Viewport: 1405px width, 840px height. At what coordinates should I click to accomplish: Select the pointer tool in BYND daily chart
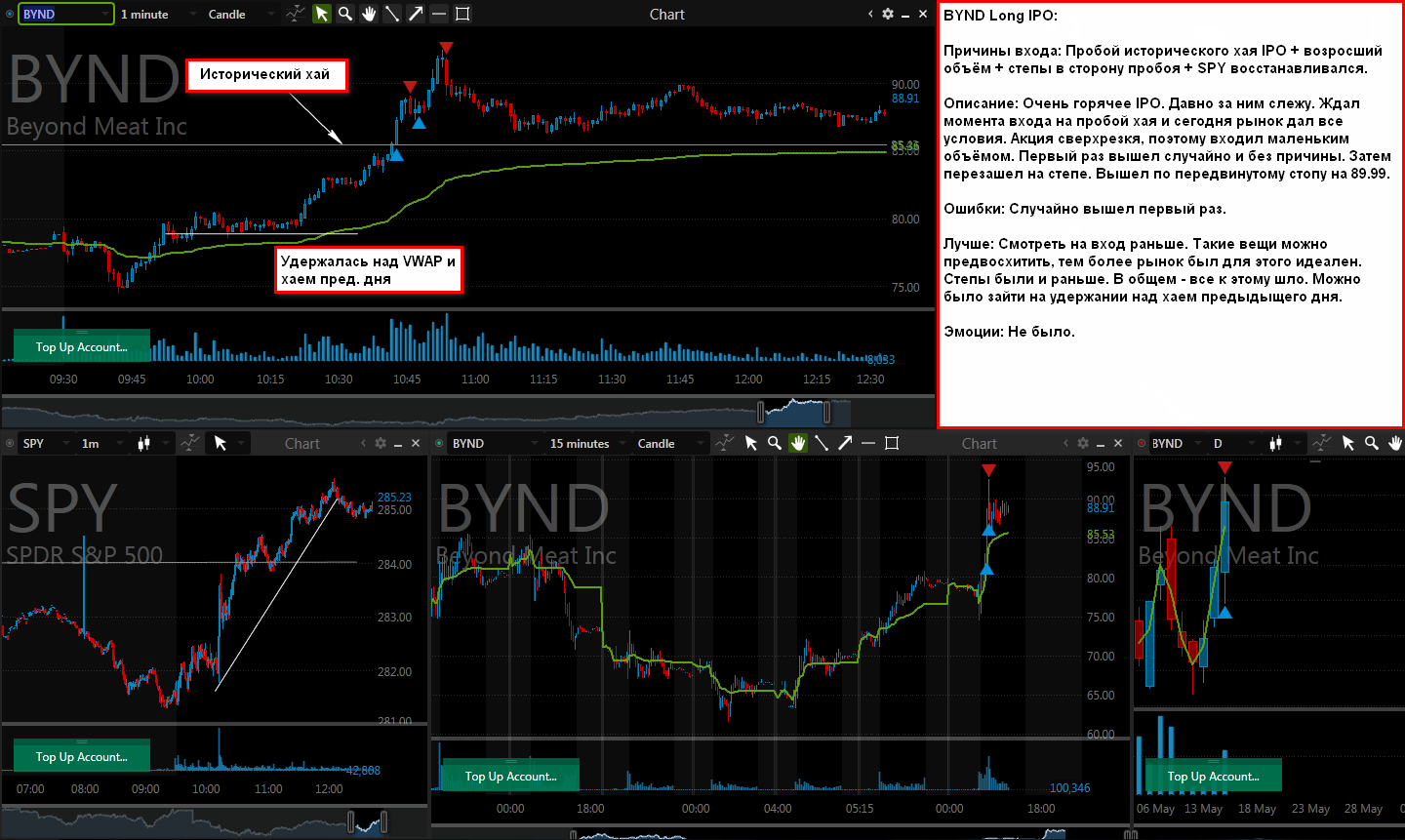(x=1347, y=443)
